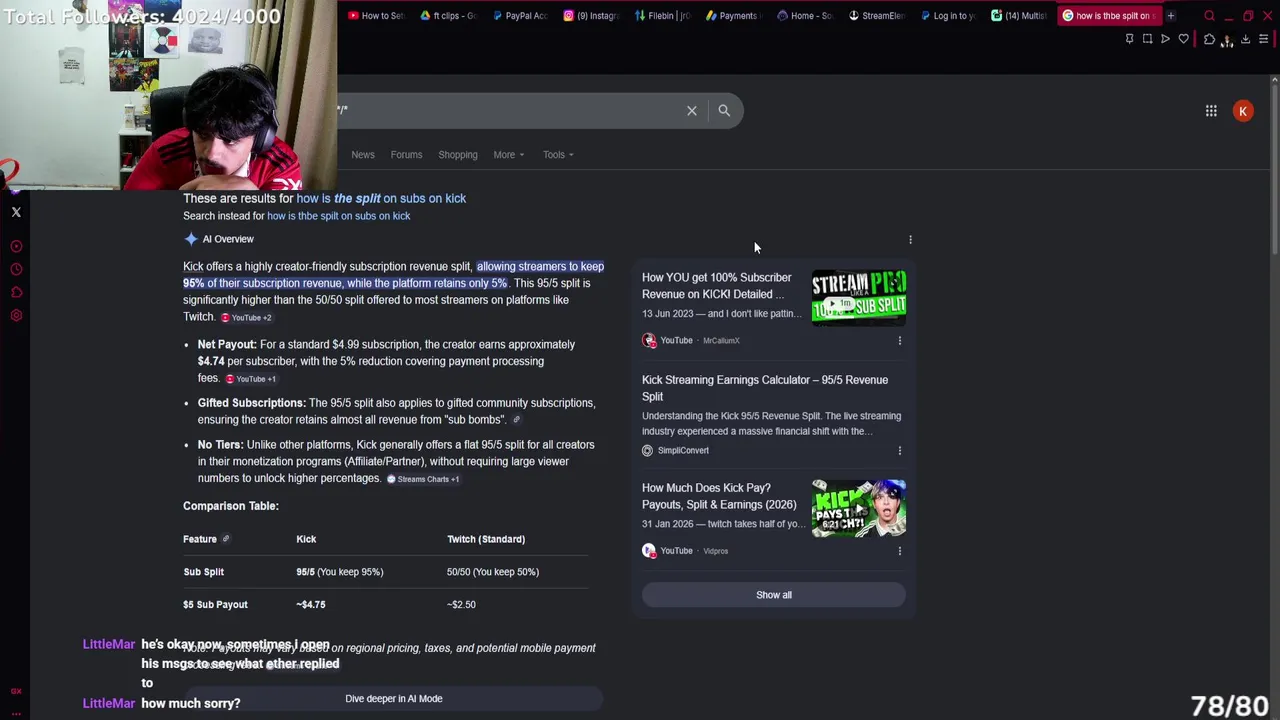Open the Google apps grid
This screenshot has height=720, width=1280.
[x=1211, y=111]
